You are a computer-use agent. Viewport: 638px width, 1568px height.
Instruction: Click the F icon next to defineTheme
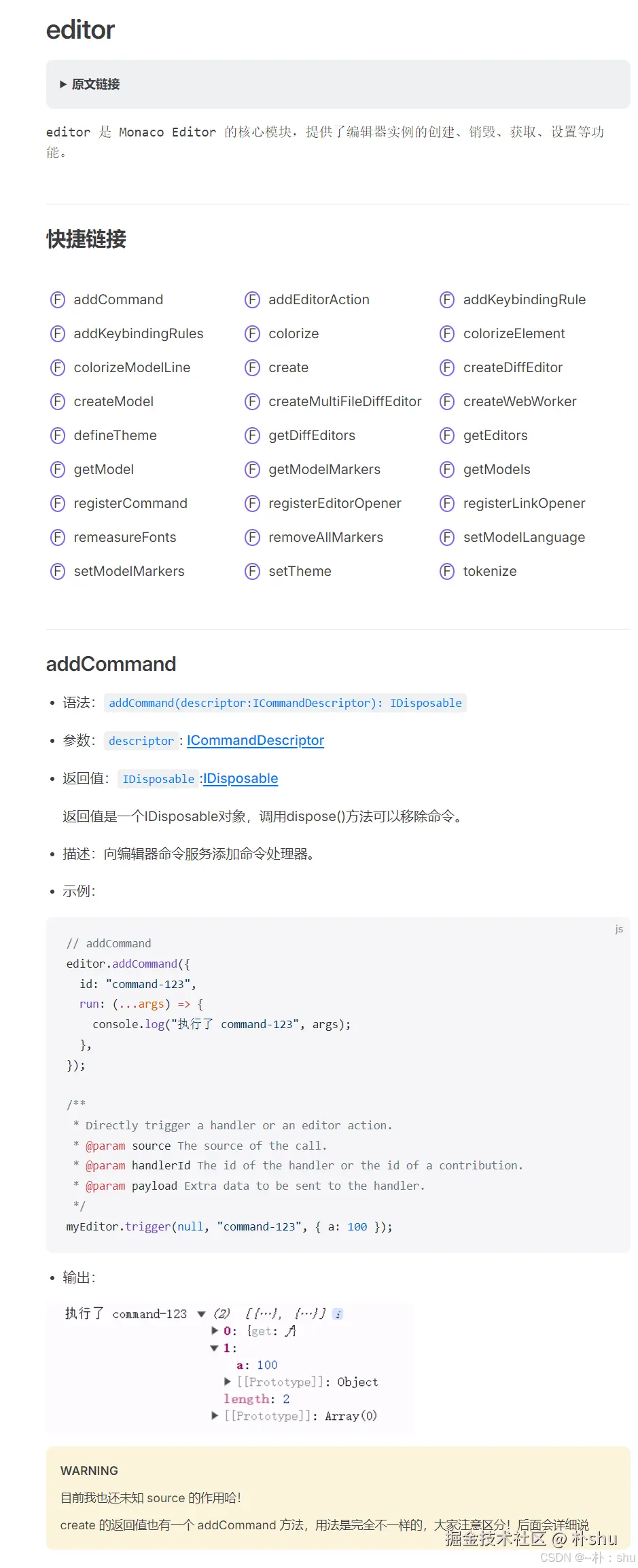[58, 435]
